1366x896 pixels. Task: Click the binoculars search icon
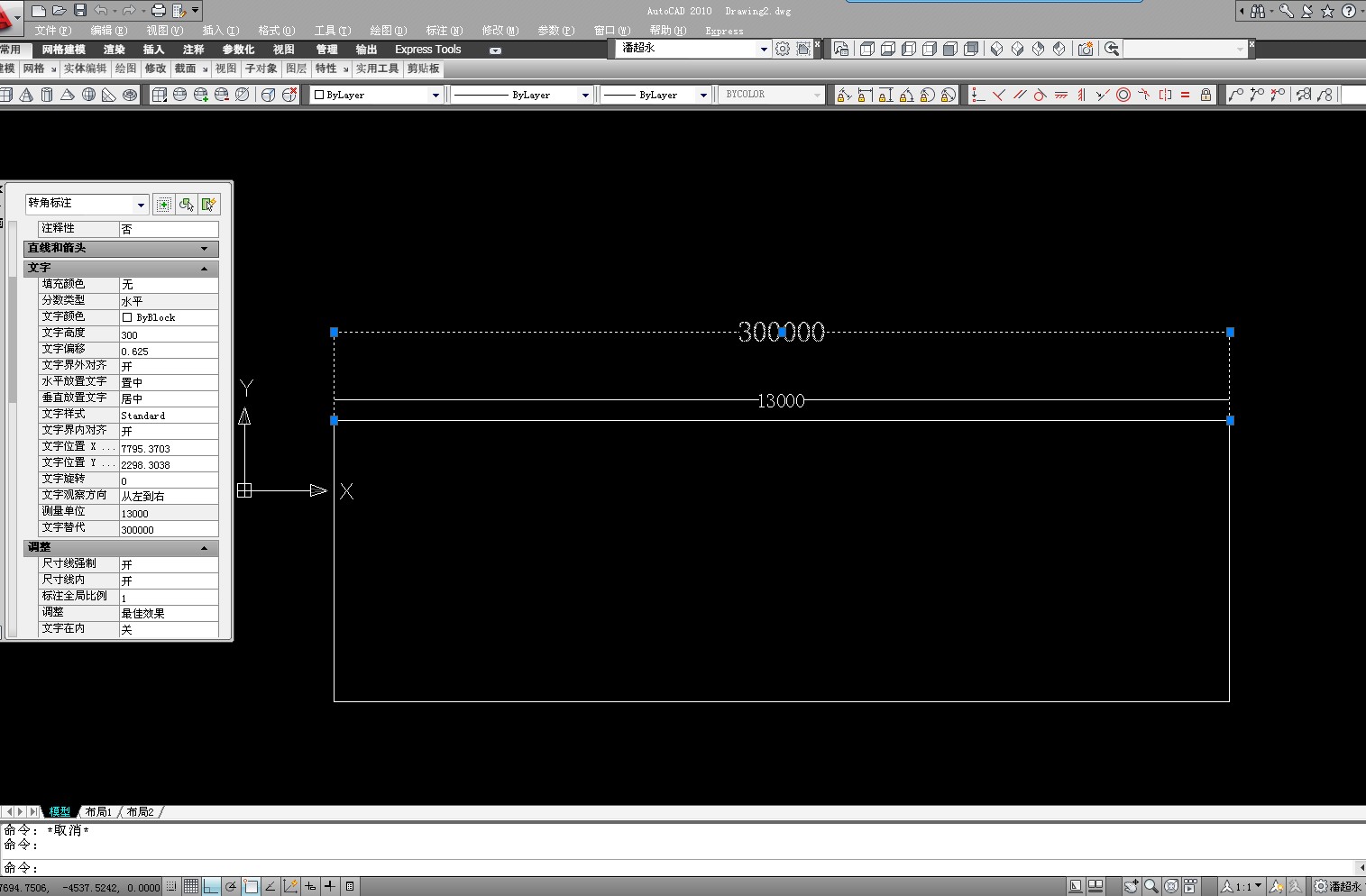pos(1257,11)
